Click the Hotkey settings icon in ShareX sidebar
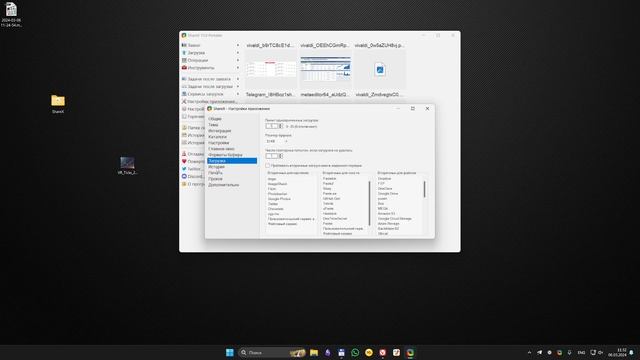This screenshot has width=640, height=360. [184, 117]
